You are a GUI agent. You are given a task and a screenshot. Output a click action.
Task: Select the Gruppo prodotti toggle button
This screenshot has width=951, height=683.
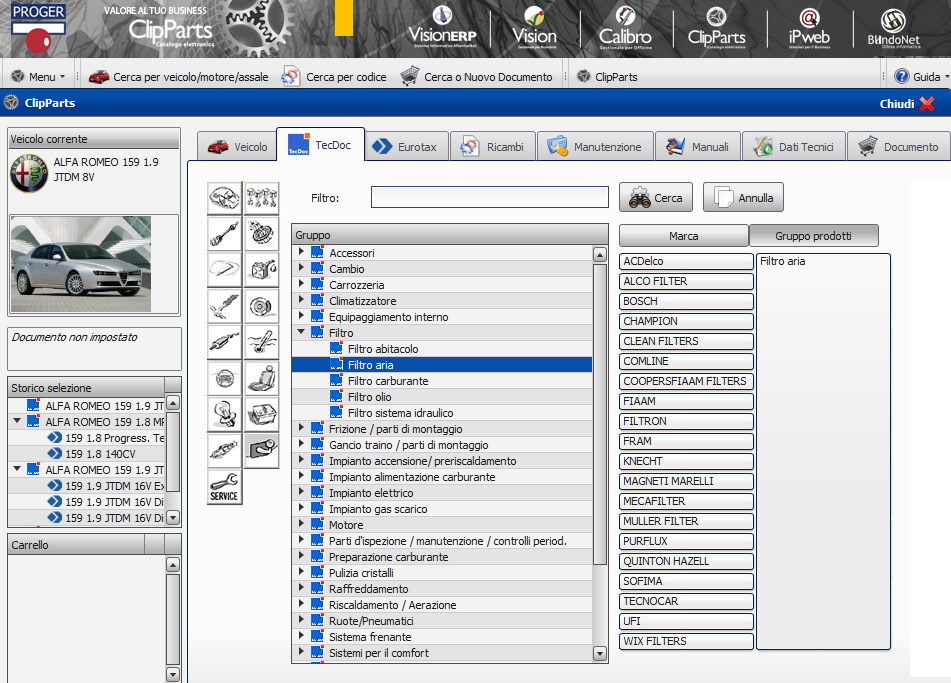pos(813,236)
